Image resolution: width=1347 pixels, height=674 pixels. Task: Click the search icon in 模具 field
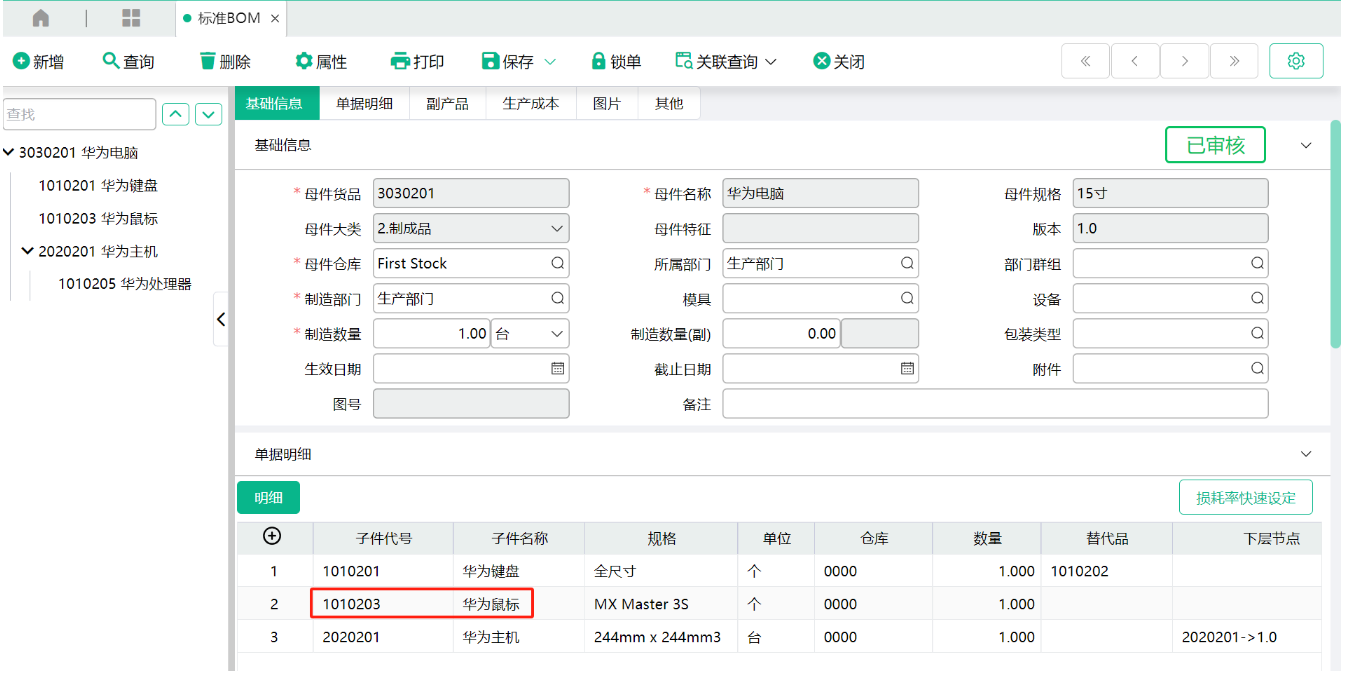click(907, 299)
